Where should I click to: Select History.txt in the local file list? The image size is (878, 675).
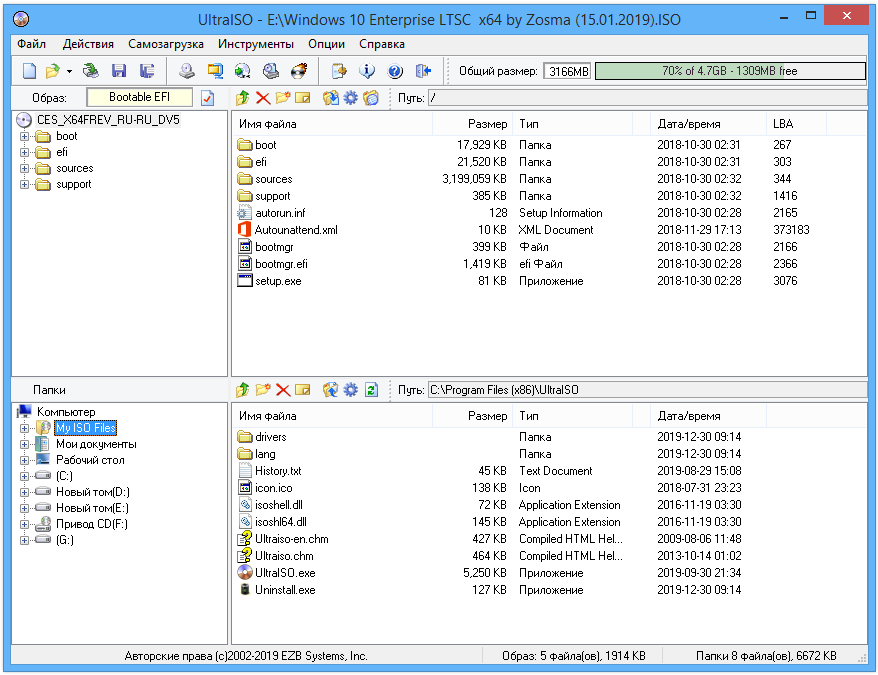click(278, 471)
